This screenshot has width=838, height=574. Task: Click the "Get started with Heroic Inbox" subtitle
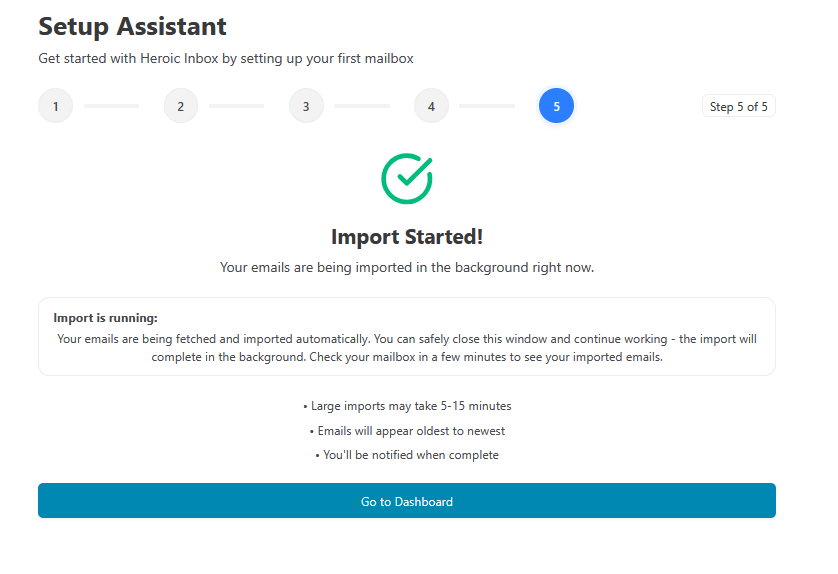226,58
